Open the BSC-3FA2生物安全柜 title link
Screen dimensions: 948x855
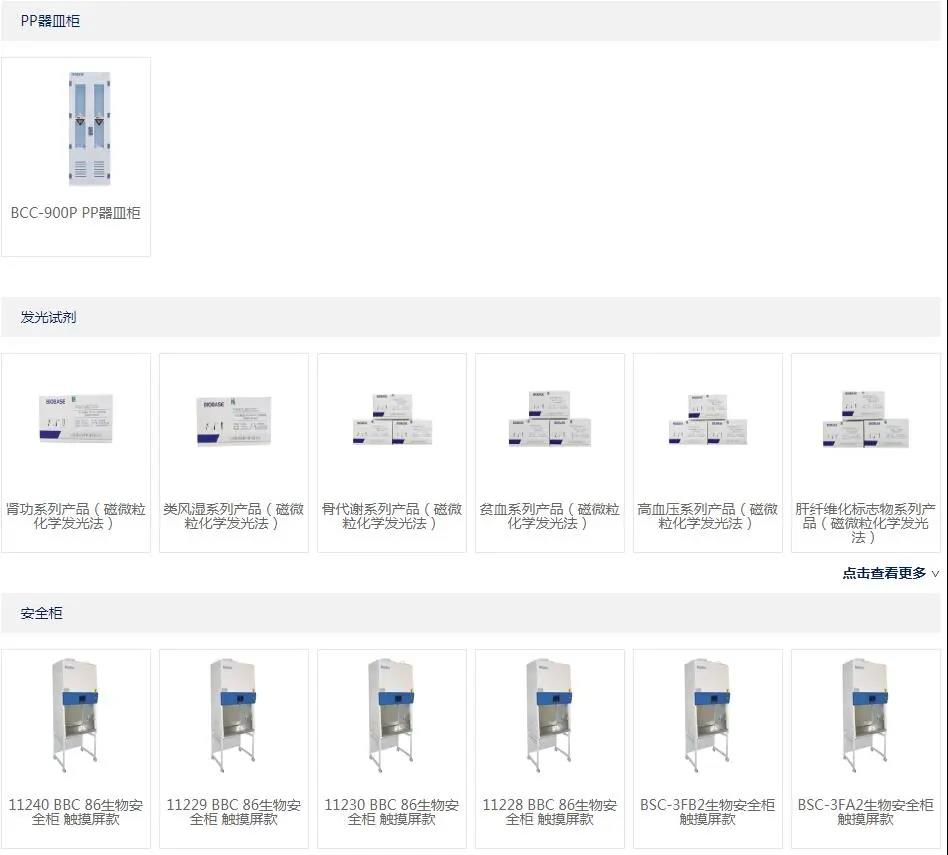point(865,812)
